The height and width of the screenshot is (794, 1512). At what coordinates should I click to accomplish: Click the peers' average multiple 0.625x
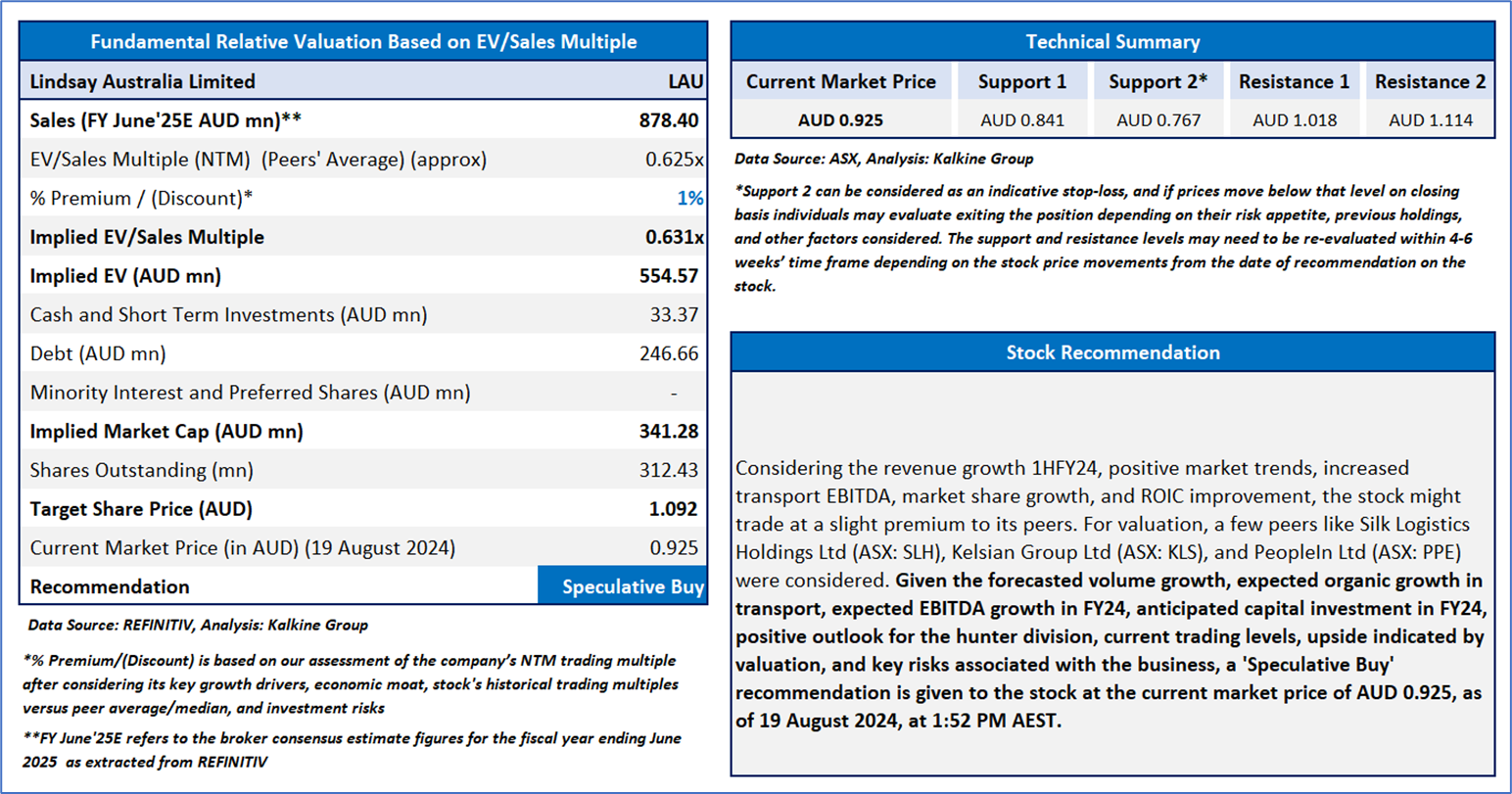coord(675,160)
